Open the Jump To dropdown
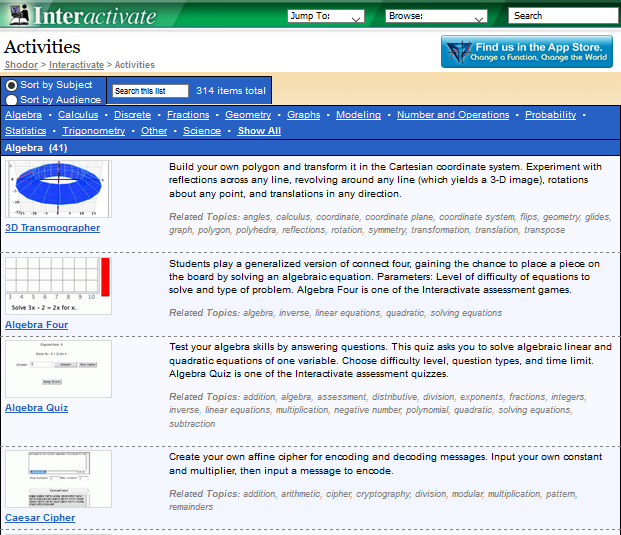 [326, 16]
